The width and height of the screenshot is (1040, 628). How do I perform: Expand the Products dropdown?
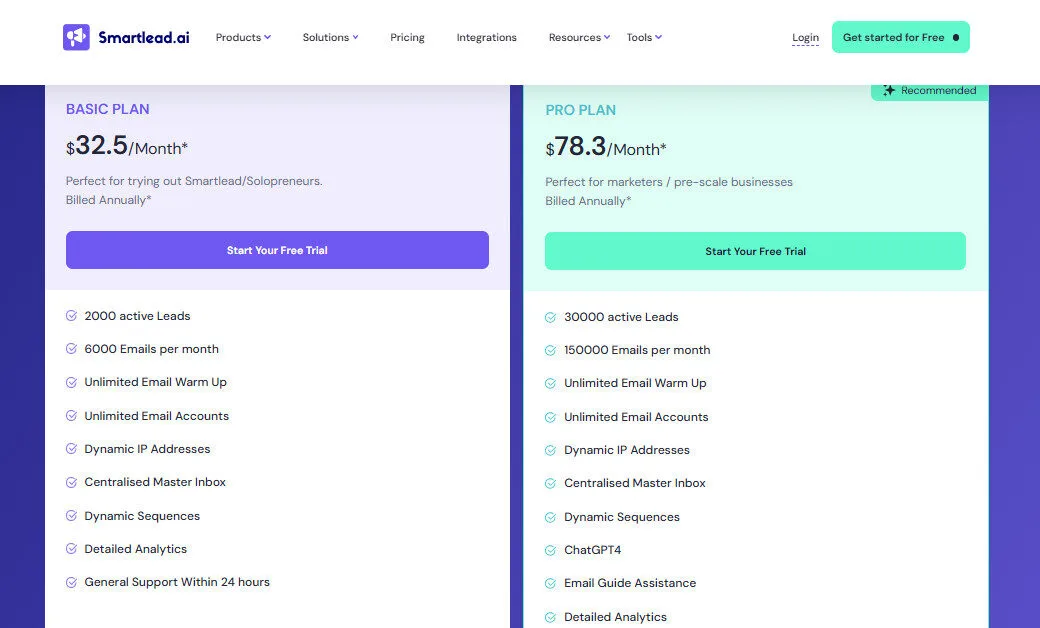[x=242, y=37]
